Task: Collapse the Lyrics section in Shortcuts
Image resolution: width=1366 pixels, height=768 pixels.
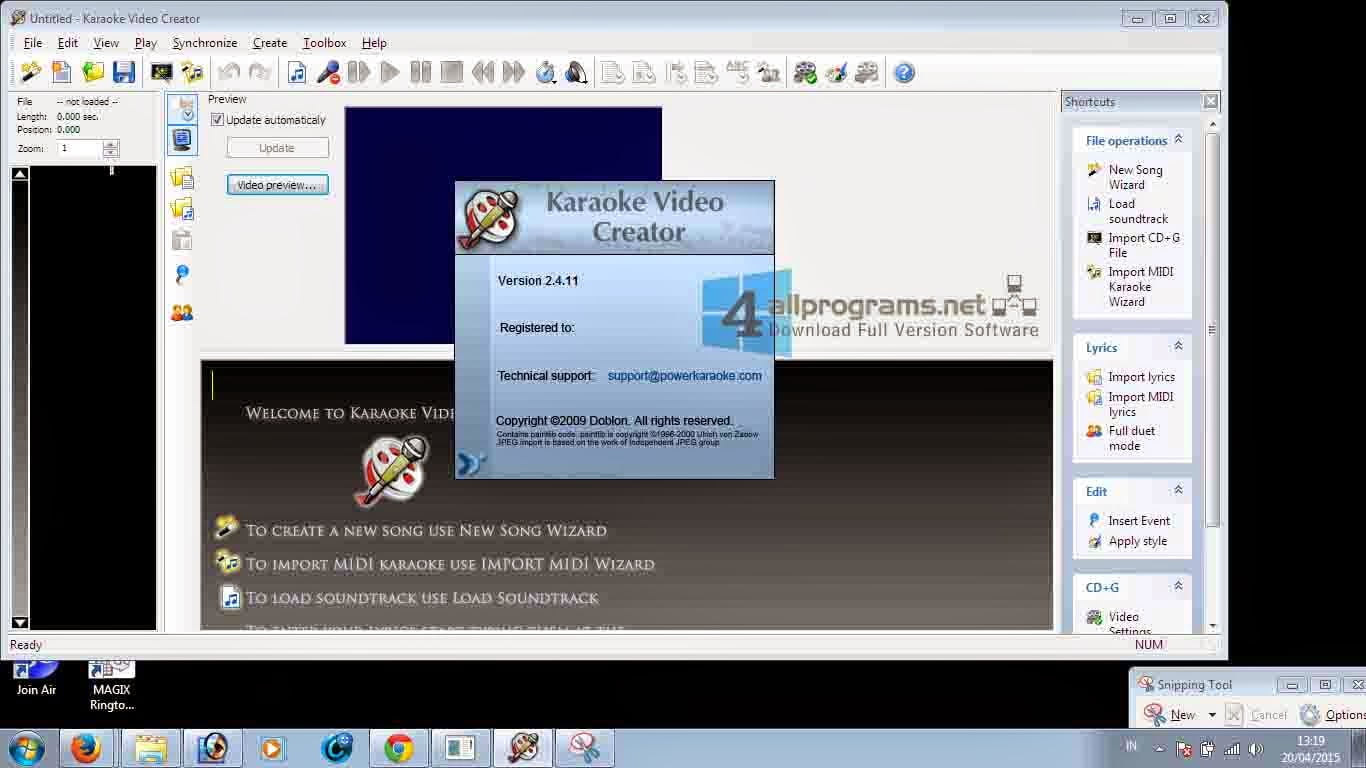Action: 1178,346
